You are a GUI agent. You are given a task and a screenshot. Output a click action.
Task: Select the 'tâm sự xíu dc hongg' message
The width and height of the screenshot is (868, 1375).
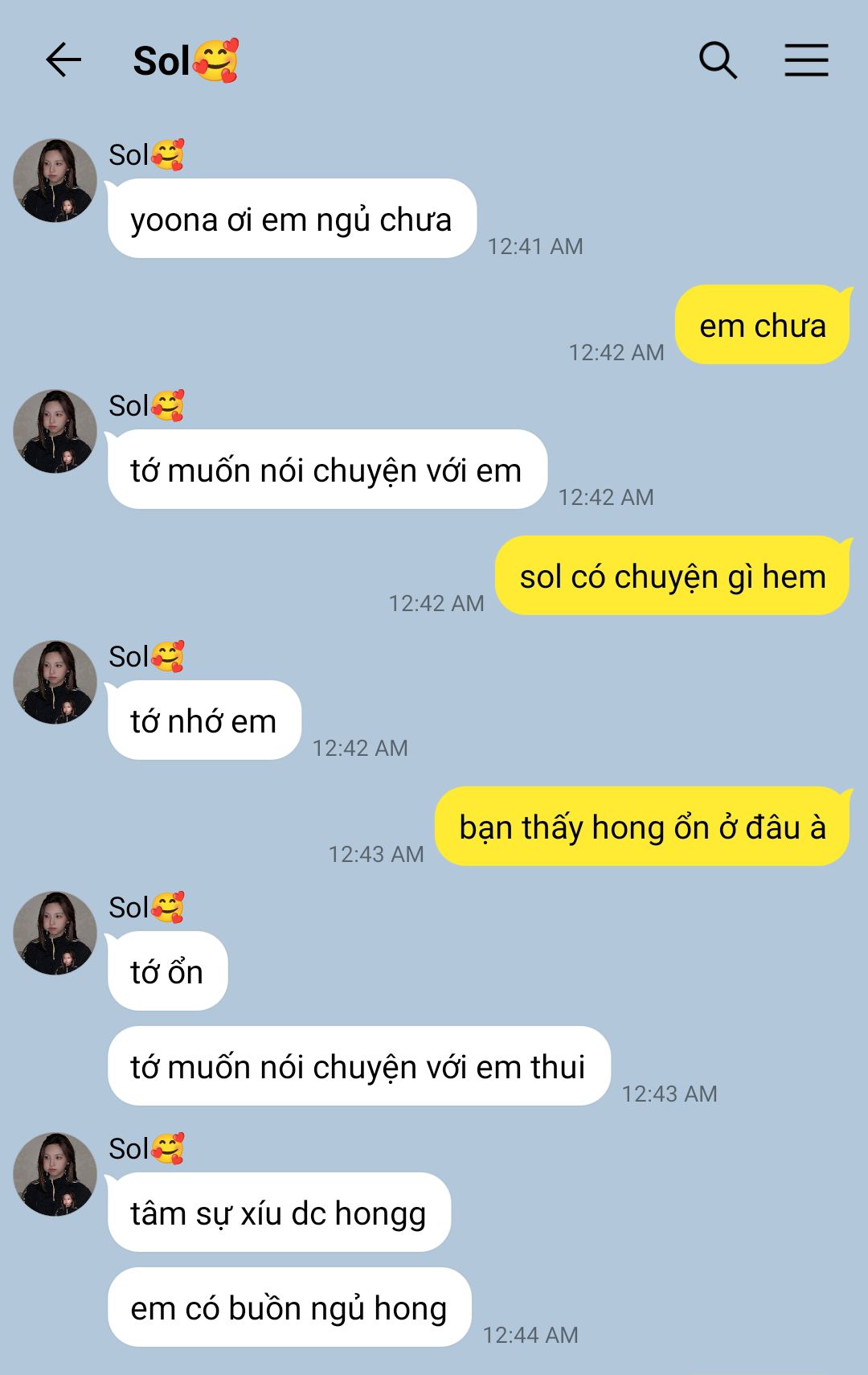(x=279, y=1213)
